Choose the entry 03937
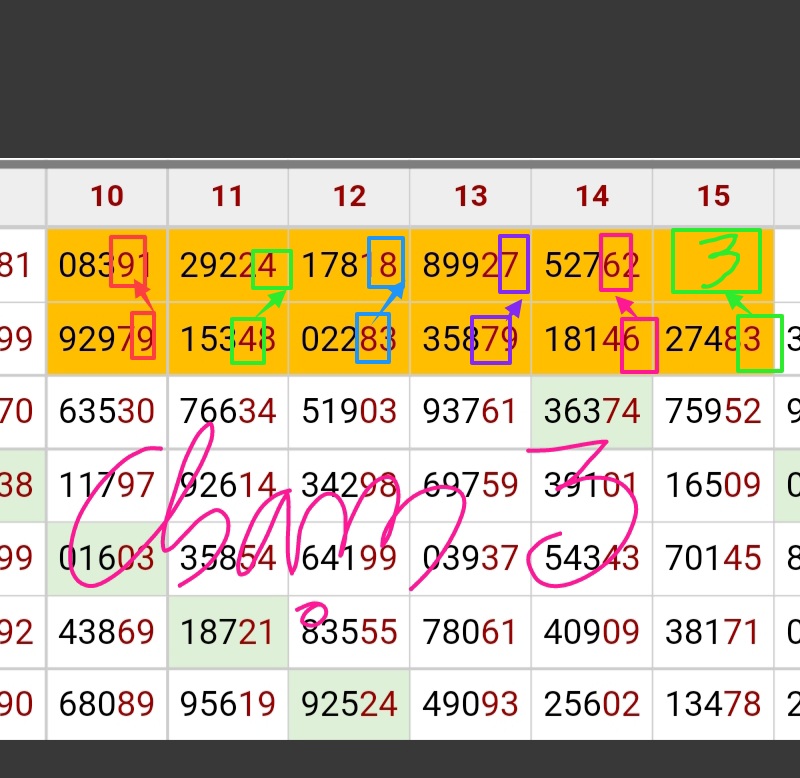Viewport: 800px width, 778px height. point(470,559)
